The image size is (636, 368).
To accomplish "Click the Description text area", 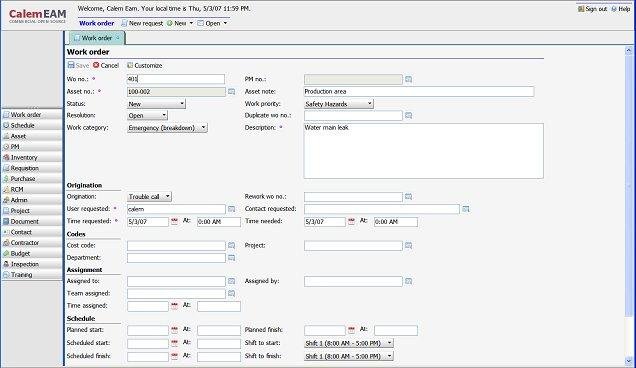I will click(423, 151).
